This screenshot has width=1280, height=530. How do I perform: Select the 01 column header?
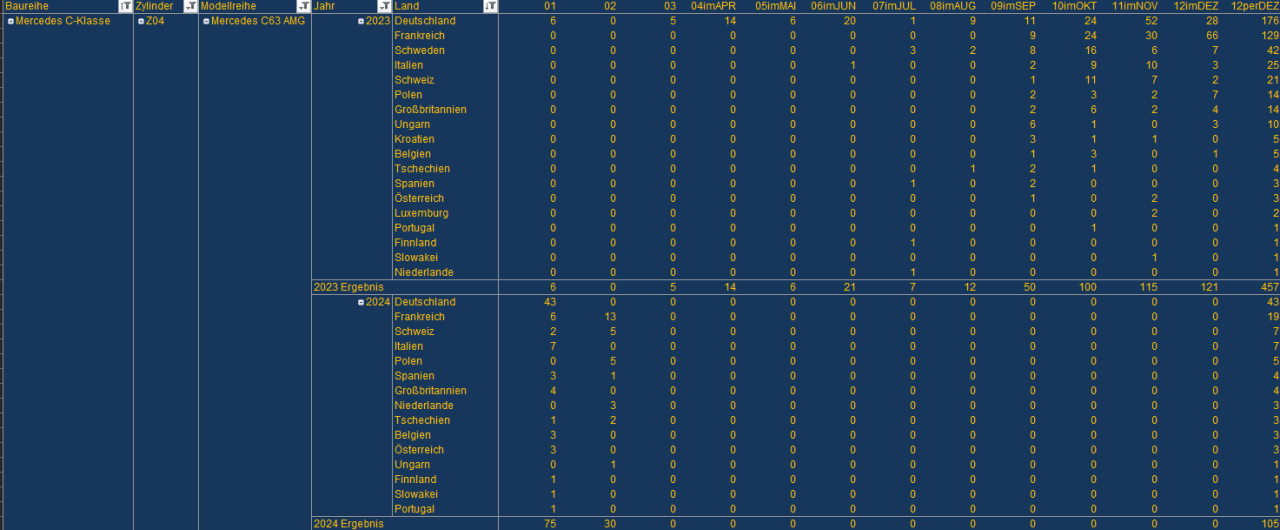point(550,6)
